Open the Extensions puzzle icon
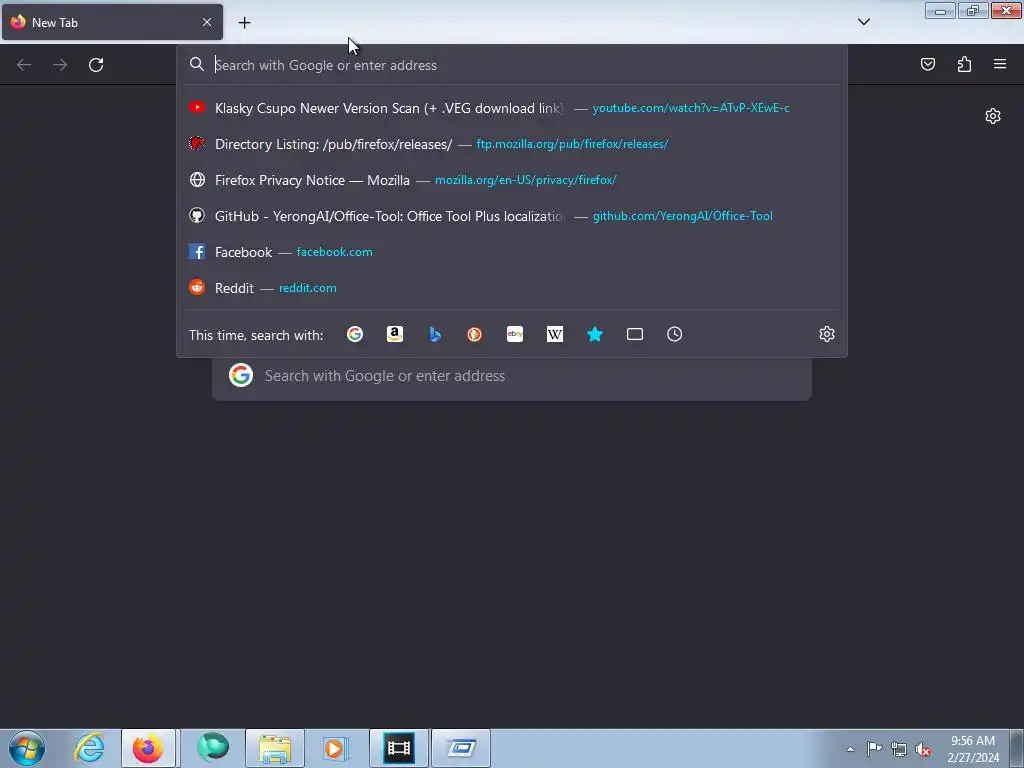Screen dimensions: 1024x768 pyautogui.click(x=964, y=64)
